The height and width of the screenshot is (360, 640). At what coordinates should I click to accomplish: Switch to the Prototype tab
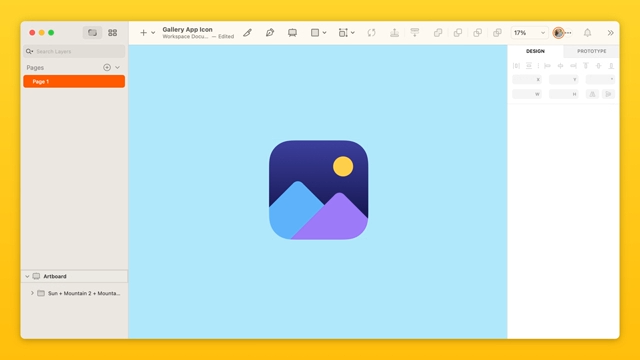point(591,51)
